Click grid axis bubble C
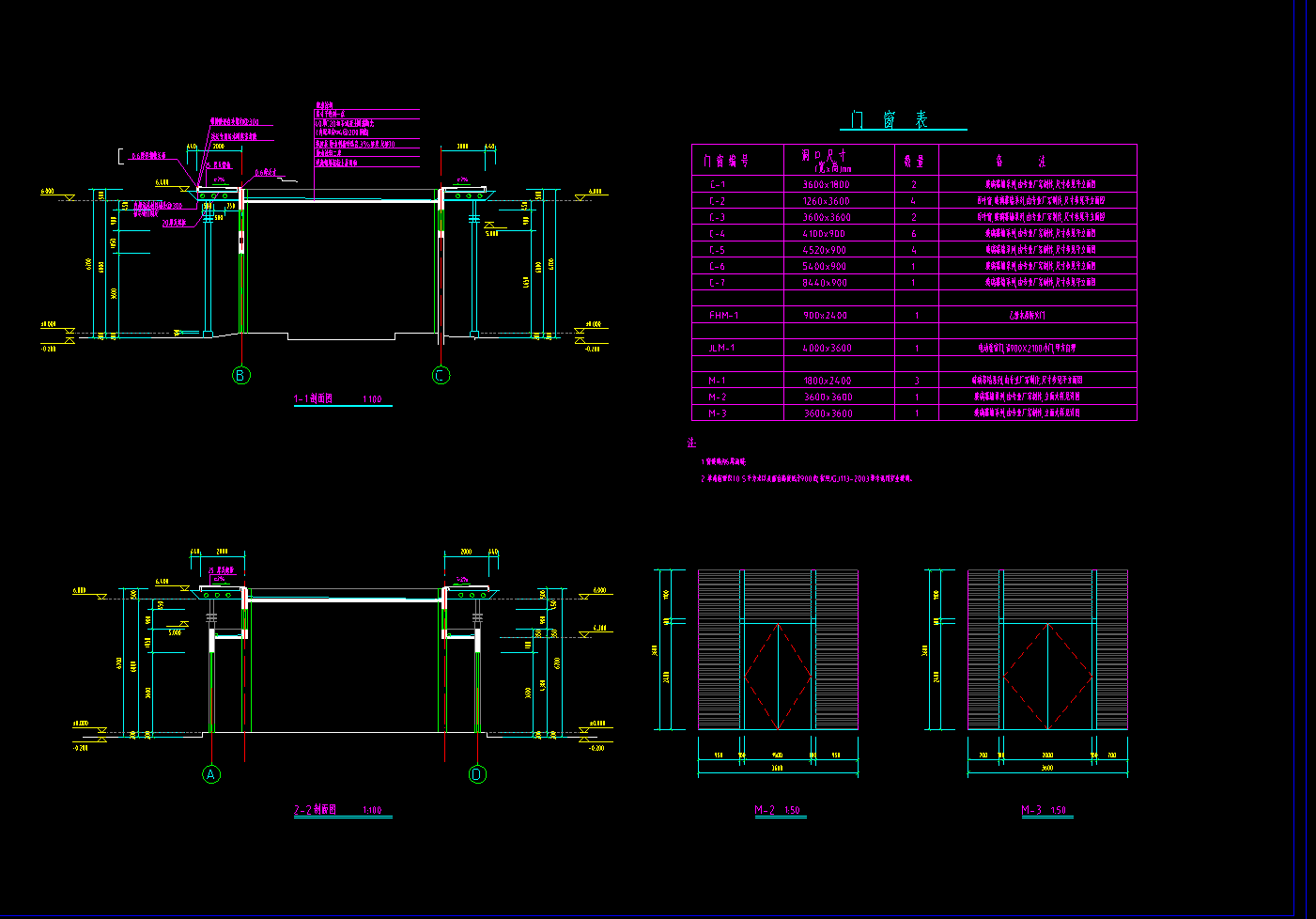Image resolution: width=1316 pixels, height=919 pixels. point(441,376)
